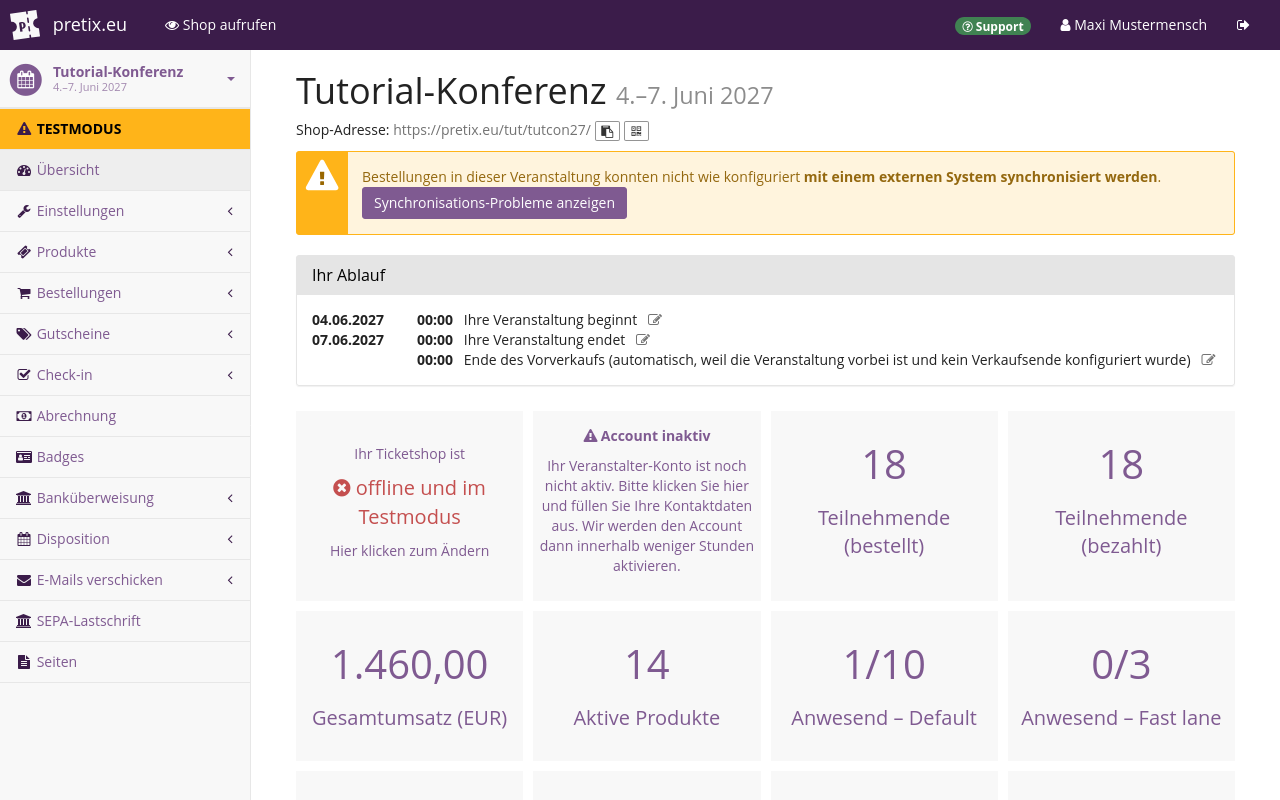
Task: Expand the E-Mails verschicken submenu chevron
Action: 230,580
